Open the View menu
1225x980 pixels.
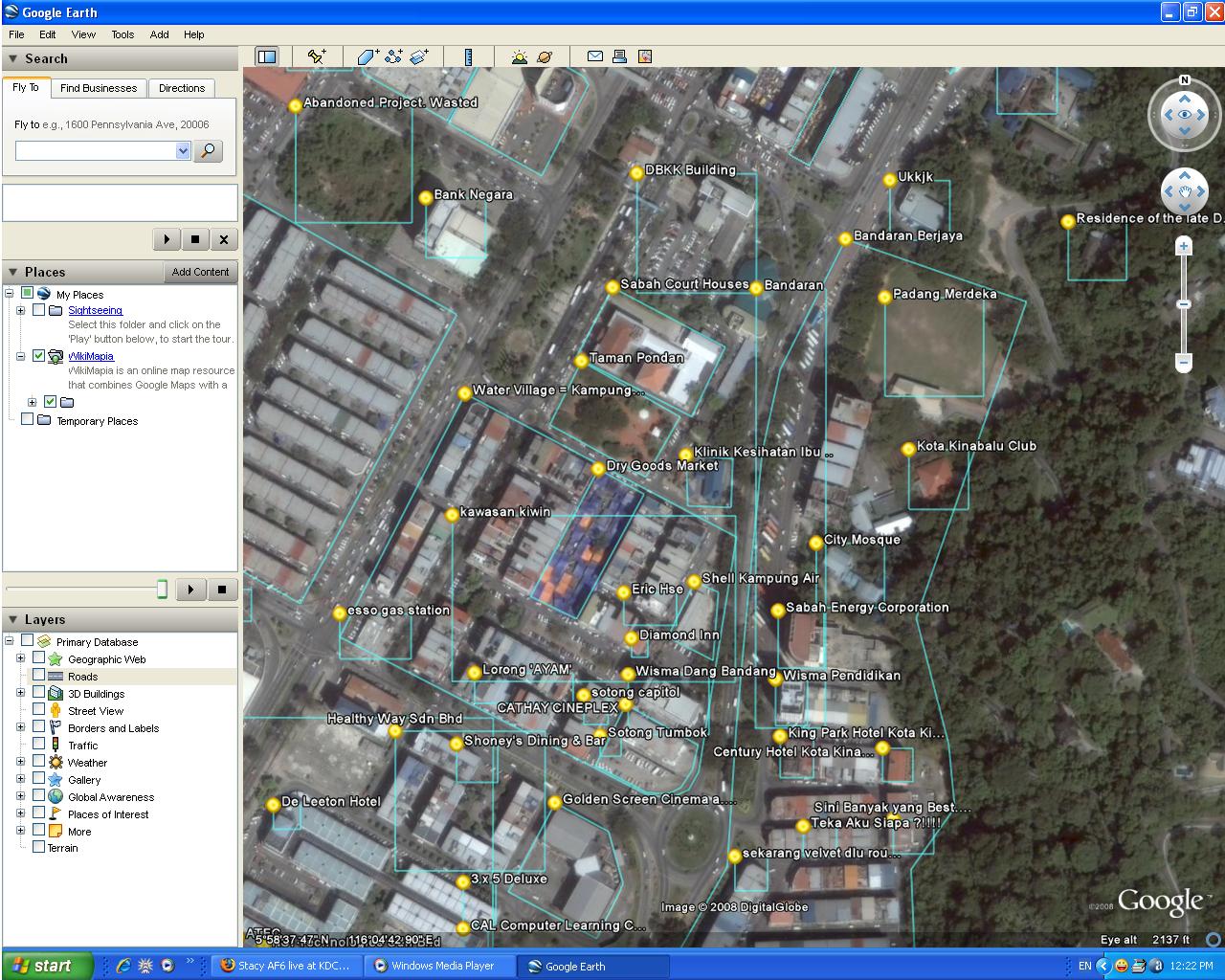click(83, 34)
